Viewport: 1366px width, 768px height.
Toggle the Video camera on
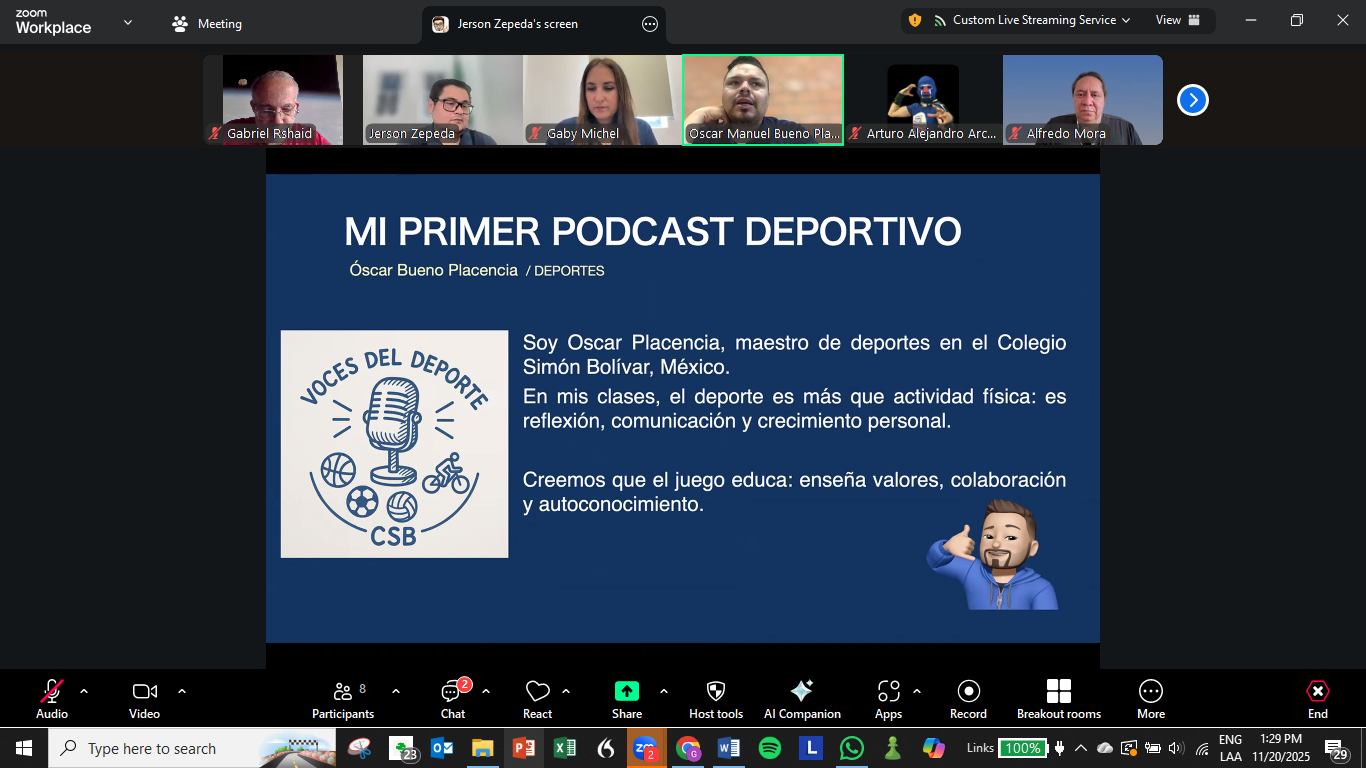tap(144, 698)
